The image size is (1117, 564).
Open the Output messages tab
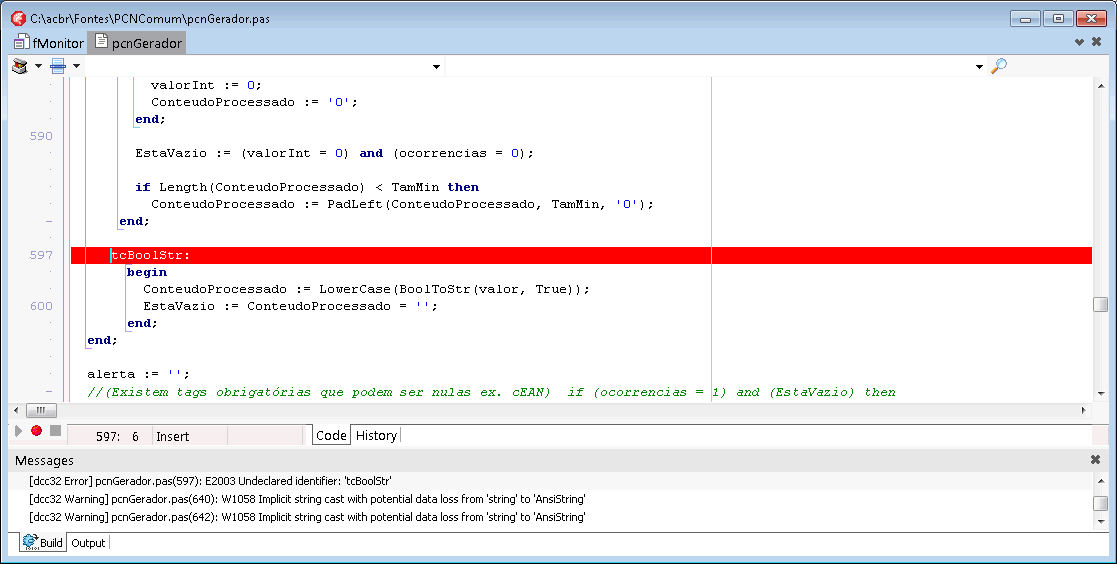click(x=88, y=543)
